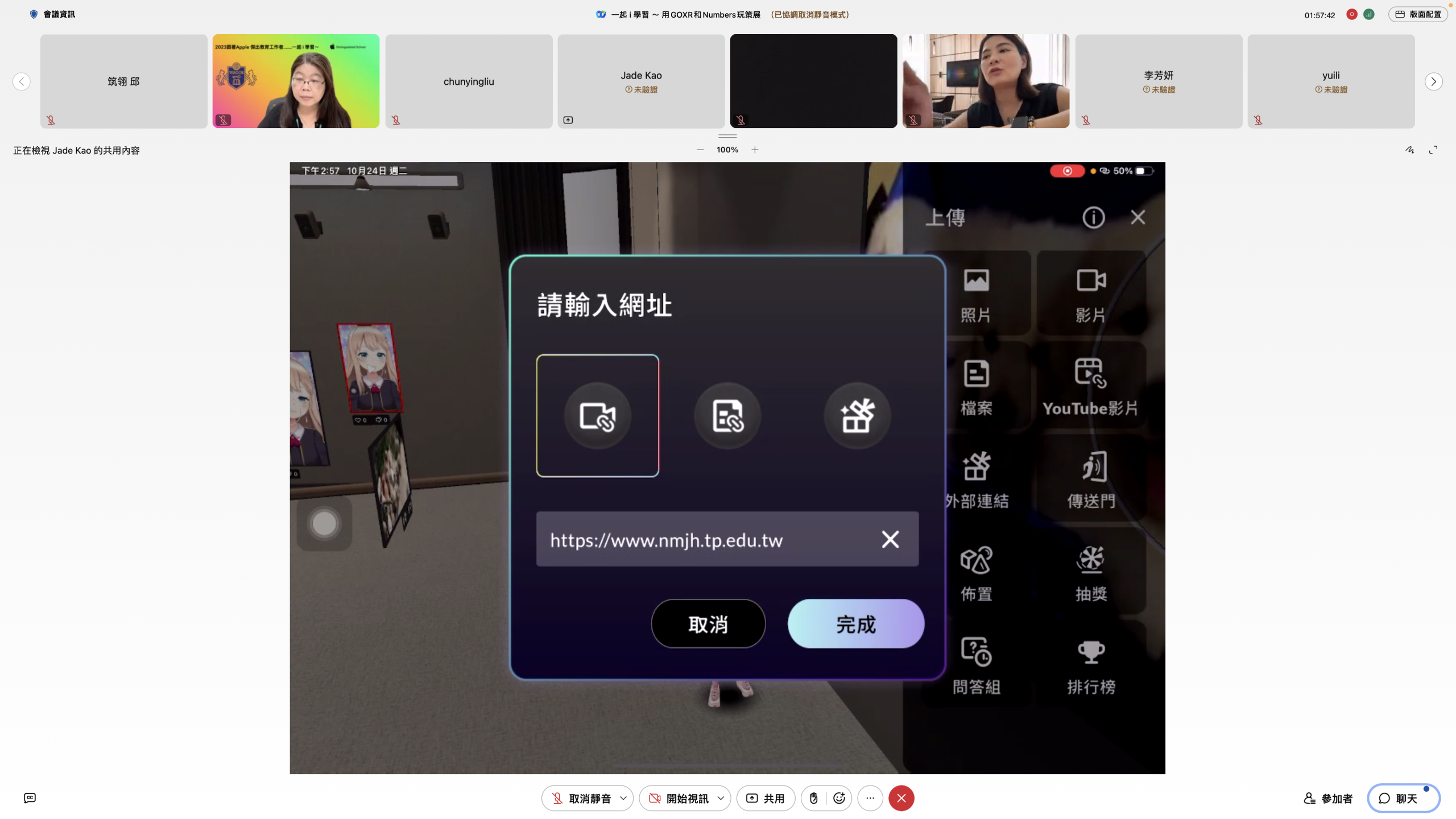Open the emoji reactions icon
The height and width of the screenshot is (819, 1456).
[839, 798]
